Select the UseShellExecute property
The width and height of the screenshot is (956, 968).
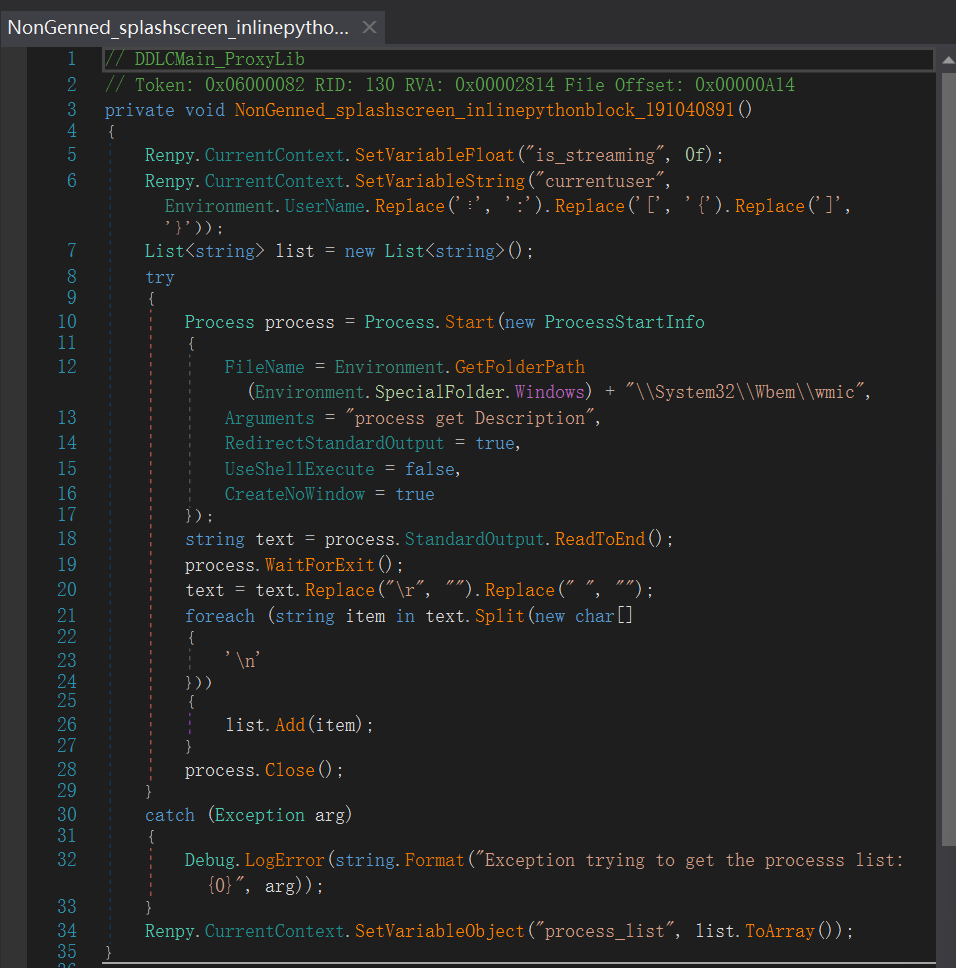(299, 469)
